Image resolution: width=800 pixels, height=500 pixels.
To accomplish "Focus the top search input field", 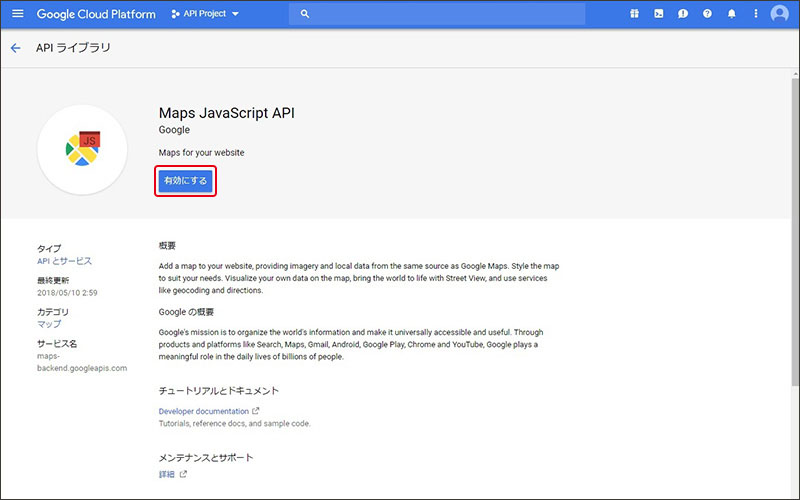I will 437,14.
